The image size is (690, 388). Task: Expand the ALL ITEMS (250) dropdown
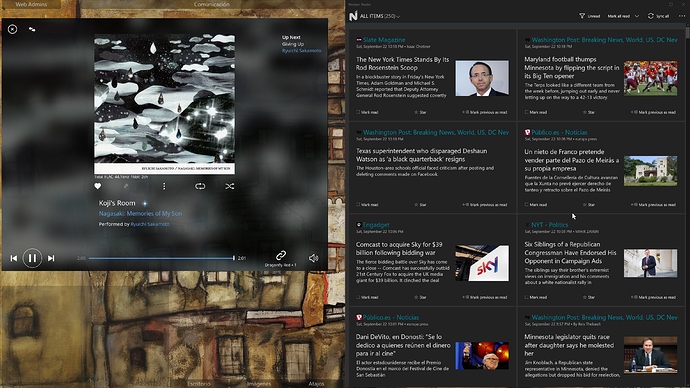(x=380, y=16)
